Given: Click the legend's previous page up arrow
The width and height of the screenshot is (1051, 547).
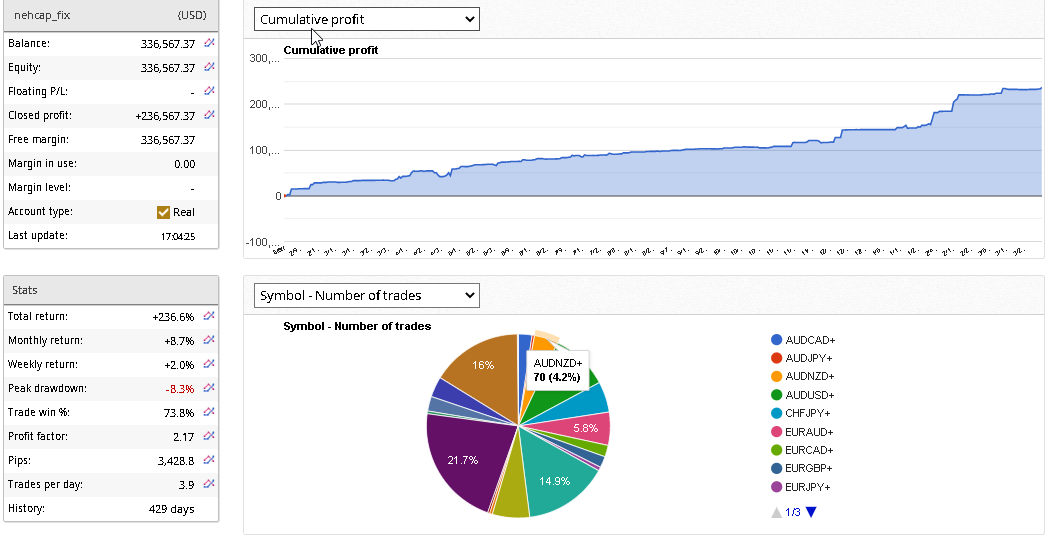Looking at the screenshot, I should point(776,512).
